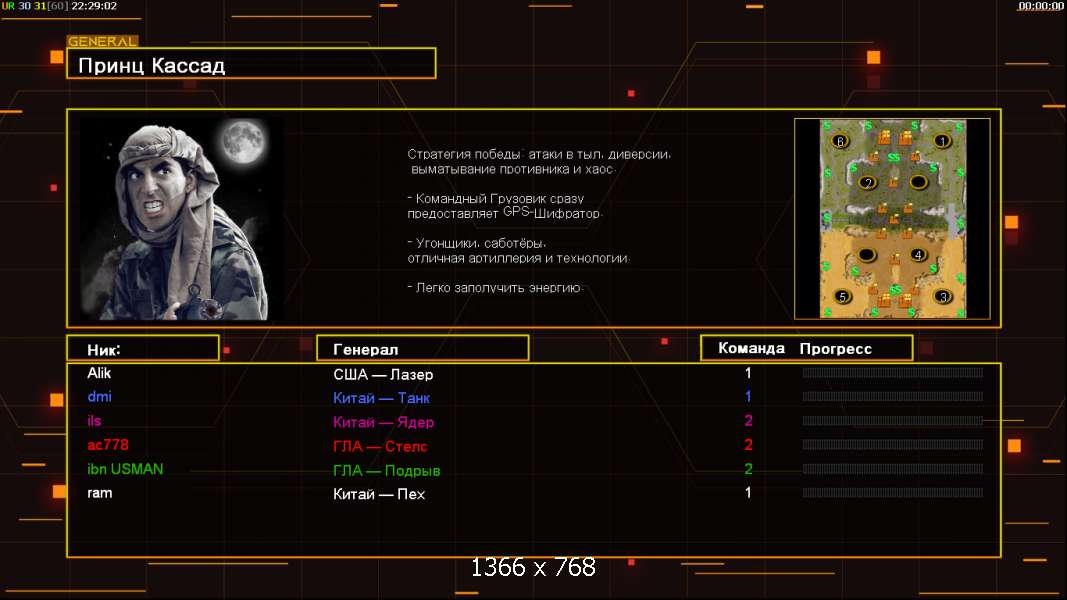1067x600 pixels.
Task: Click the loading progress bar for Alik
Action: point(893,373)
